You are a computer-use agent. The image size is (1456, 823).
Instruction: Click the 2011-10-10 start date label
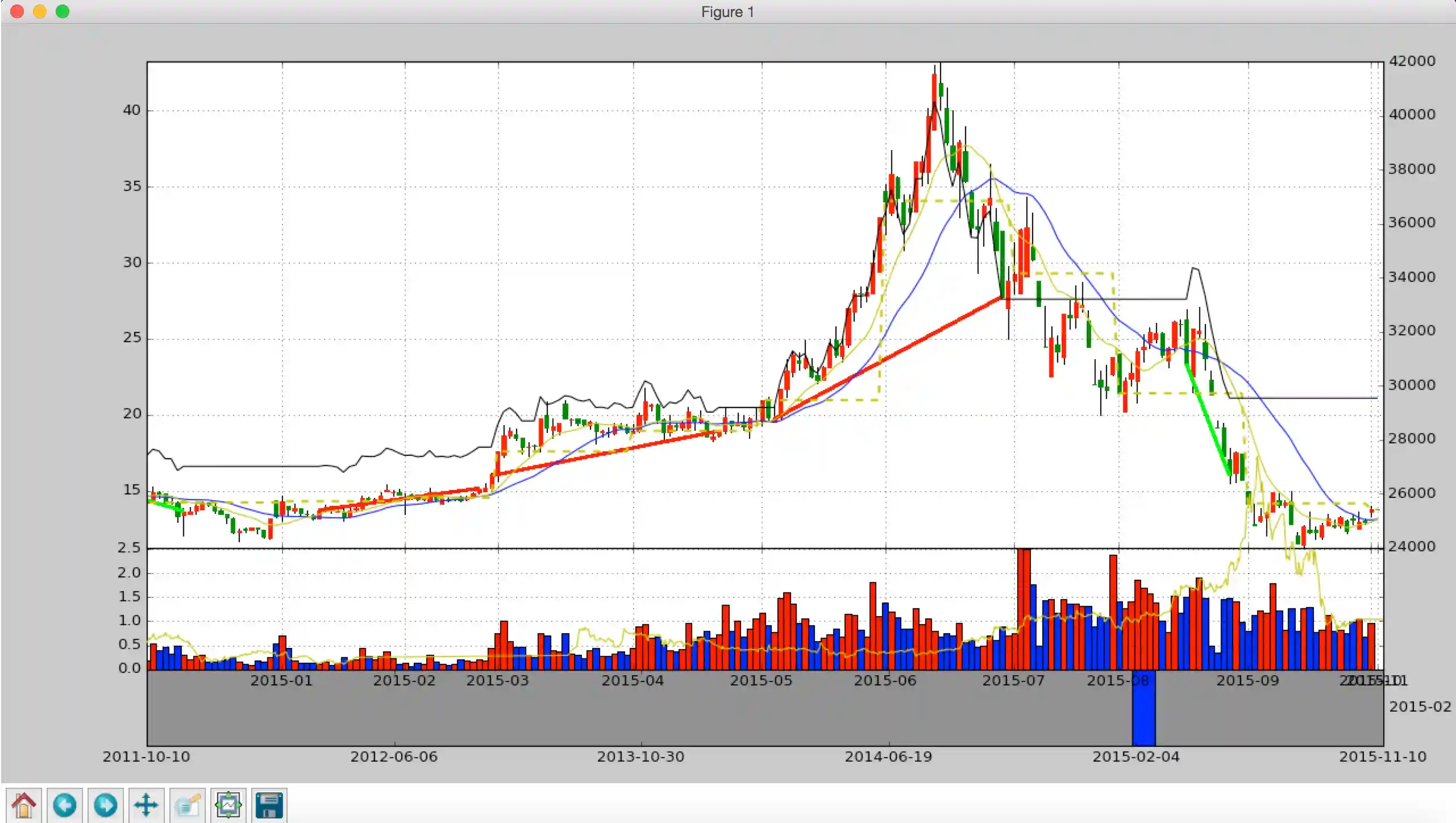point(146,757)
